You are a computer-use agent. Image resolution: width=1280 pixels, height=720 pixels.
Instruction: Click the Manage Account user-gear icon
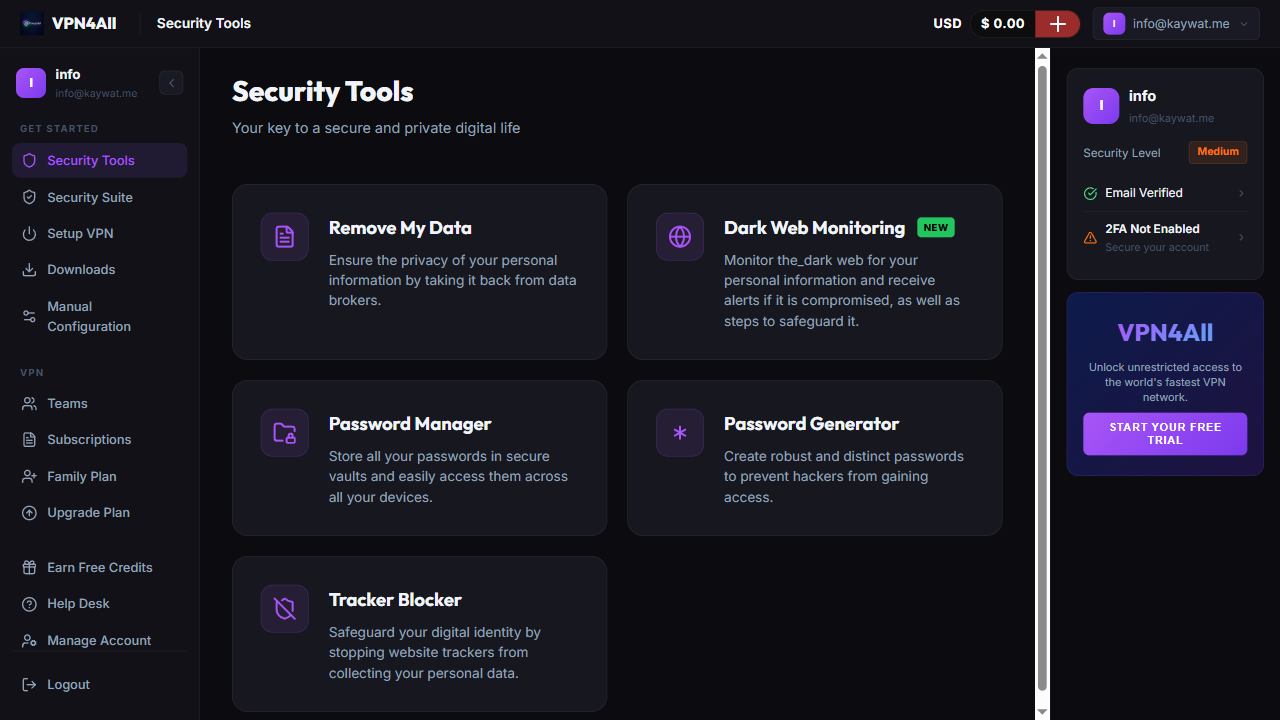[29, 640]
